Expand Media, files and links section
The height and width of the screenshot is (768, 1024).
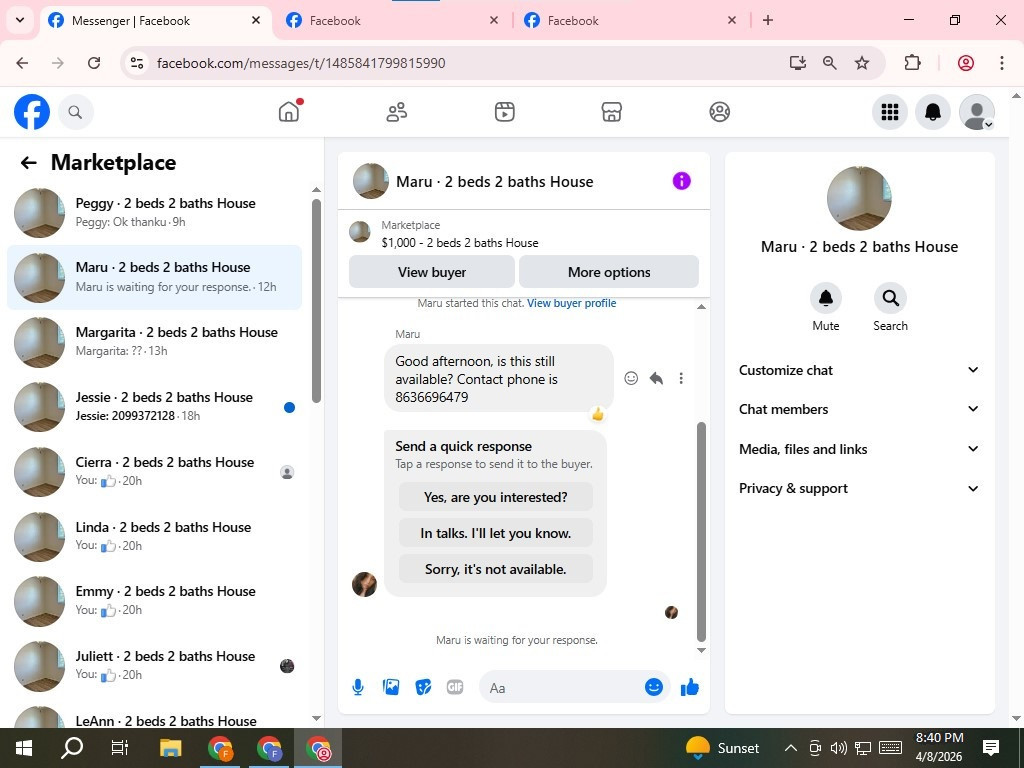(859, 449)
